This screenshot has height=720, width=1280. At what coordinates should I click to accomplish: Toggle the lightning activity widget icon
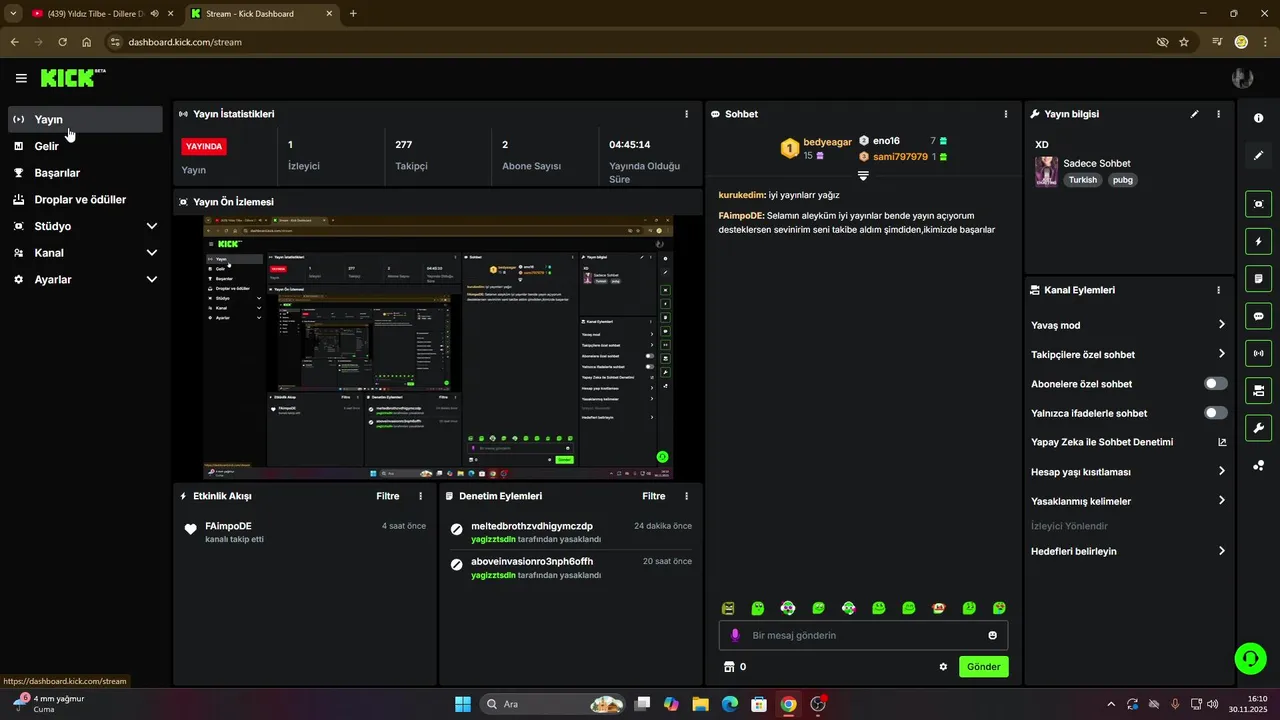[1258, 241]
